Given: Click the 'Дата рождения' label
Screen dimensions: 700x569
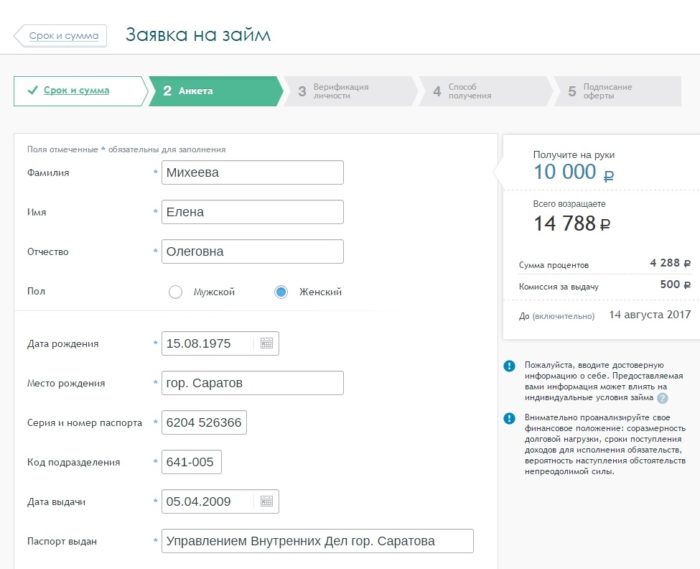Looking at the screenshot, I should point(62,344).
